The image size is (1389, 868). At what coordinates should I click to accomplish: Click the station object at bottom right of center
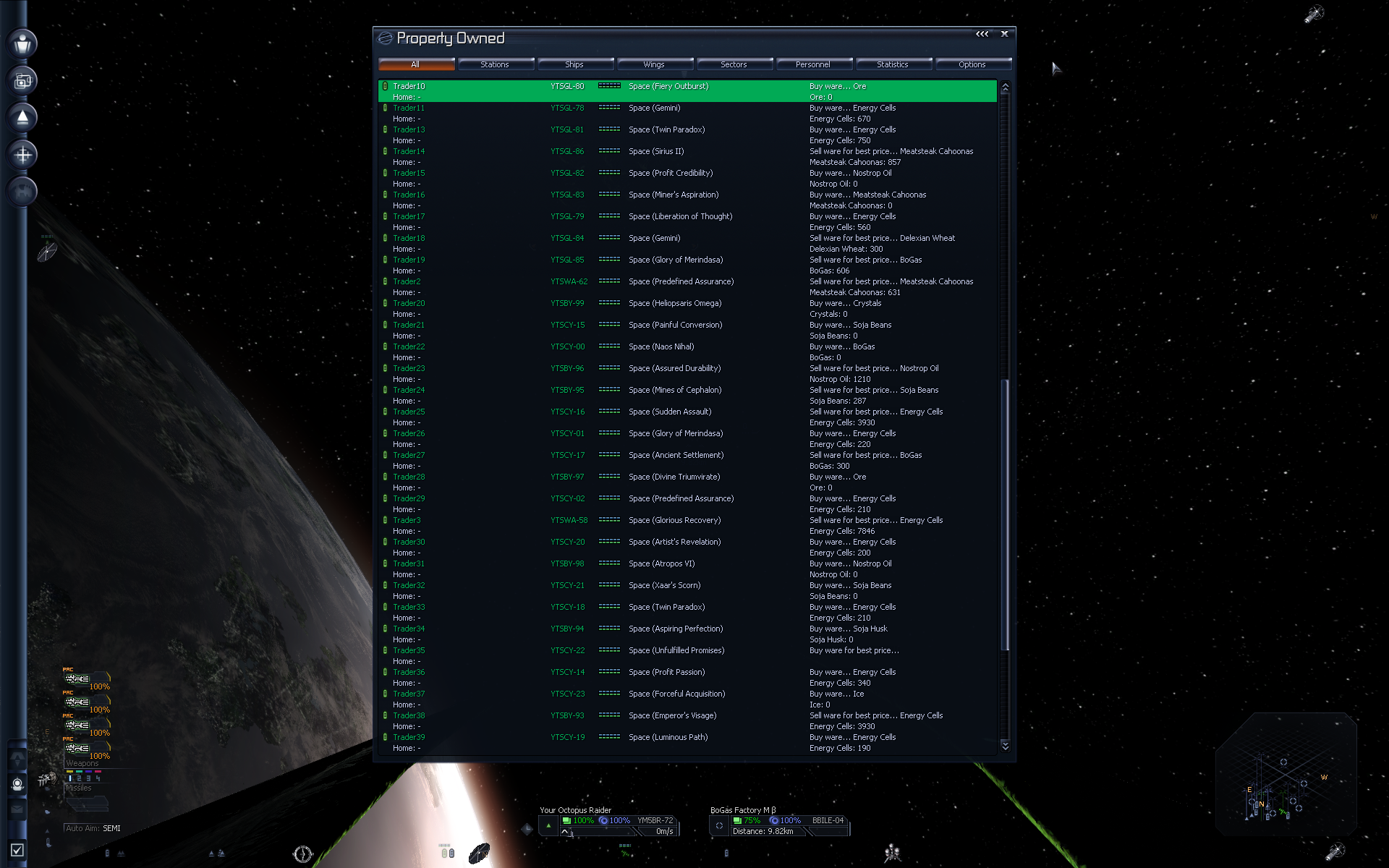[893, 854]
